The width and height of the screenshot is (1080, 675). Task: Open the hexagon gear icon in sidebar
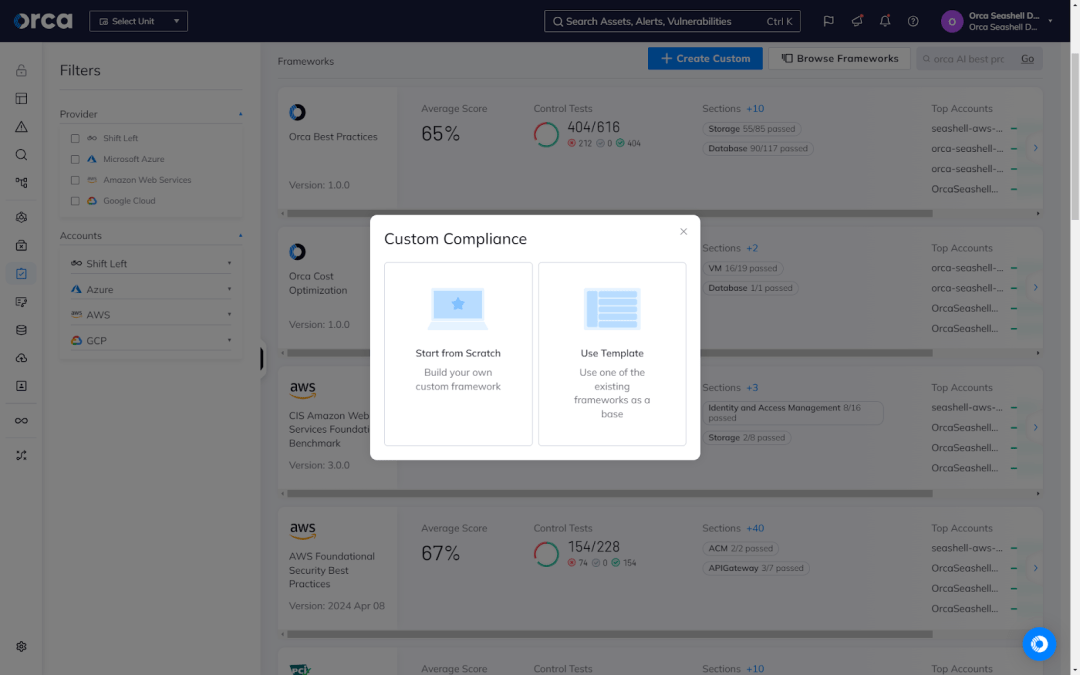click(21, 217)
